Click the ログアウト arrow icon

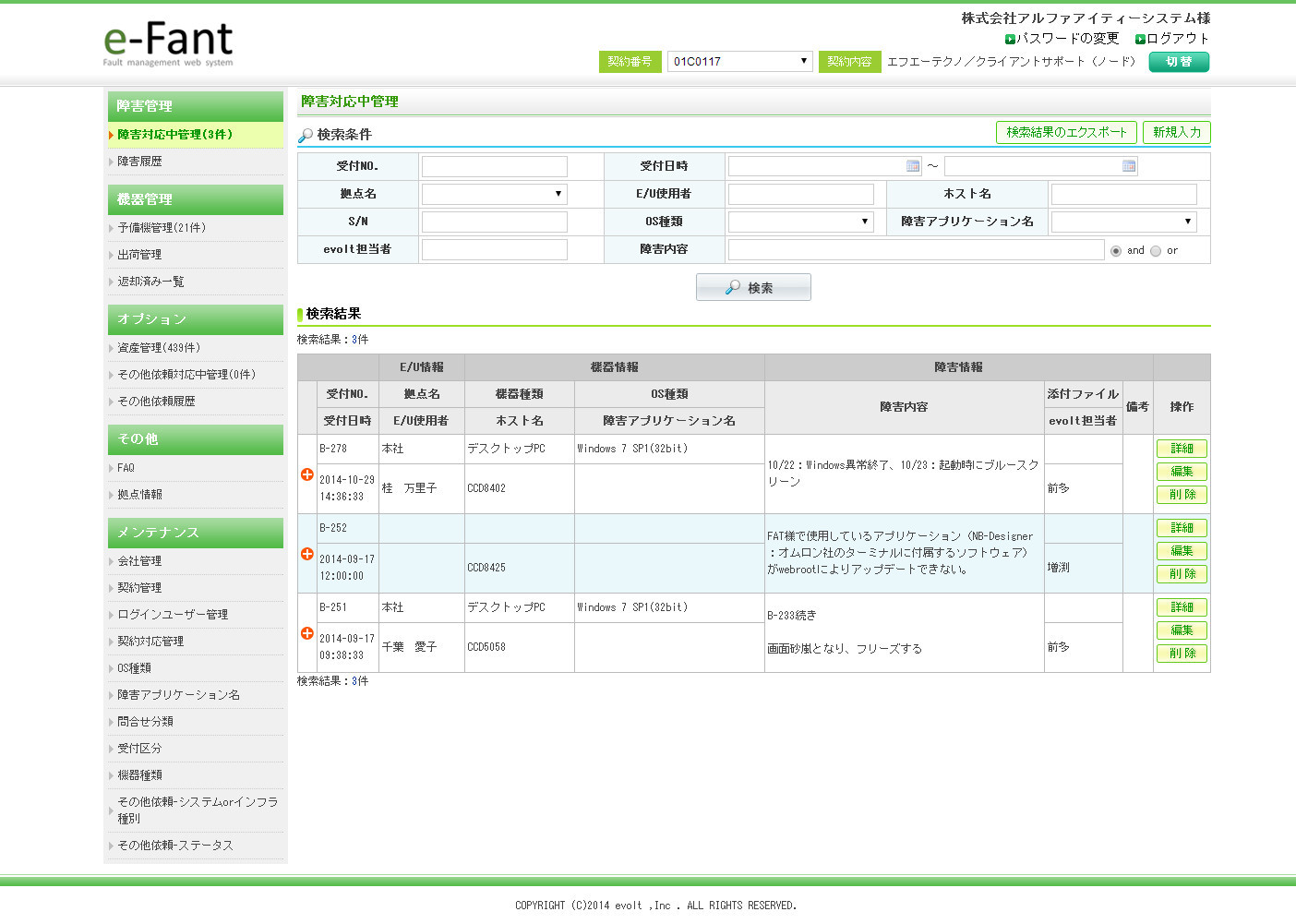1140,39
